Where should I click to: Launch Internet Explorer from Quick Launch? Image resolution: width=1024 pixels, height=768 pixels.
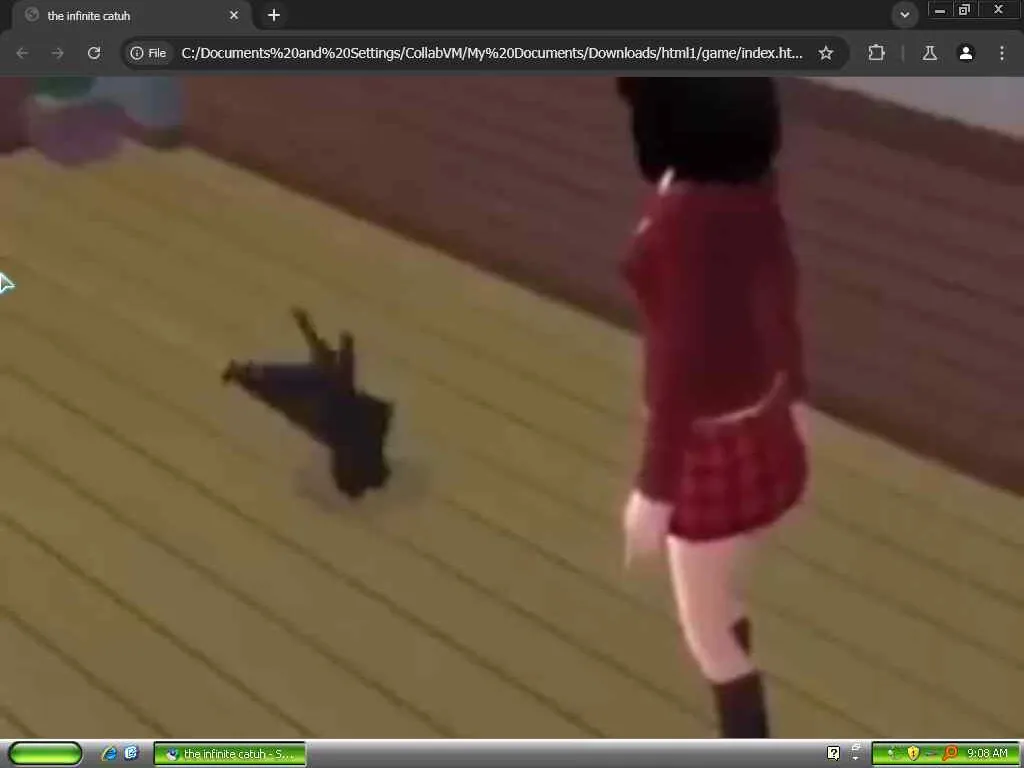click(110, 754)
